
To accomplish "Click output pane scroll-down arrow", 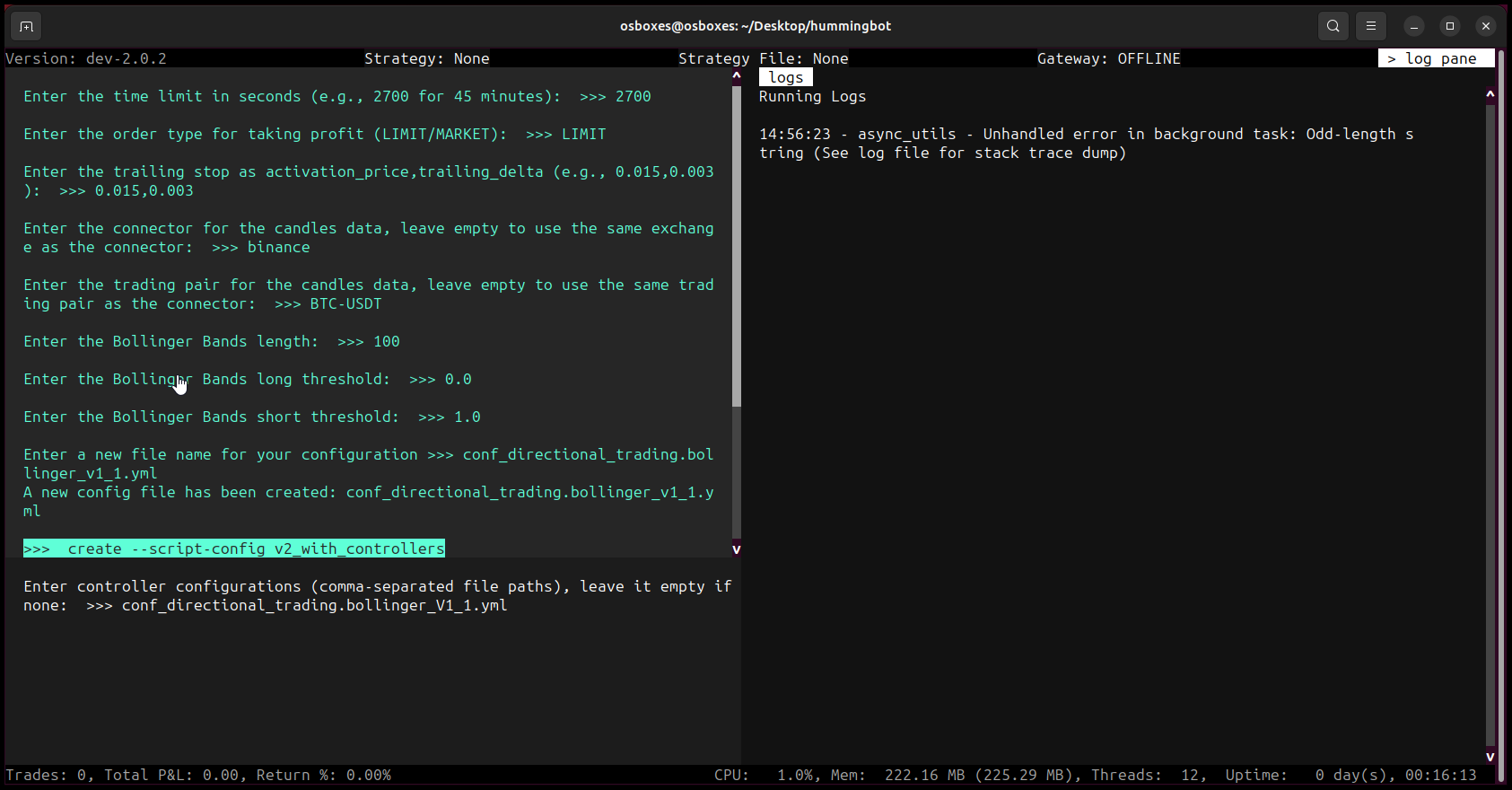I will click(x=737, y=549).
